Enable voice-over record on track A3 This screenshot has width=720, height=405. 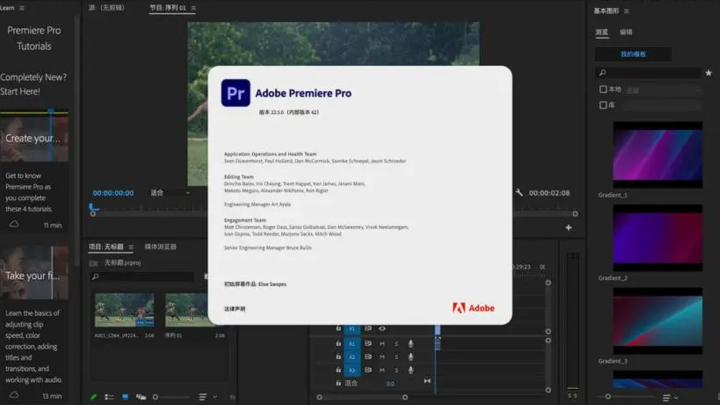[x=411, y=370]
